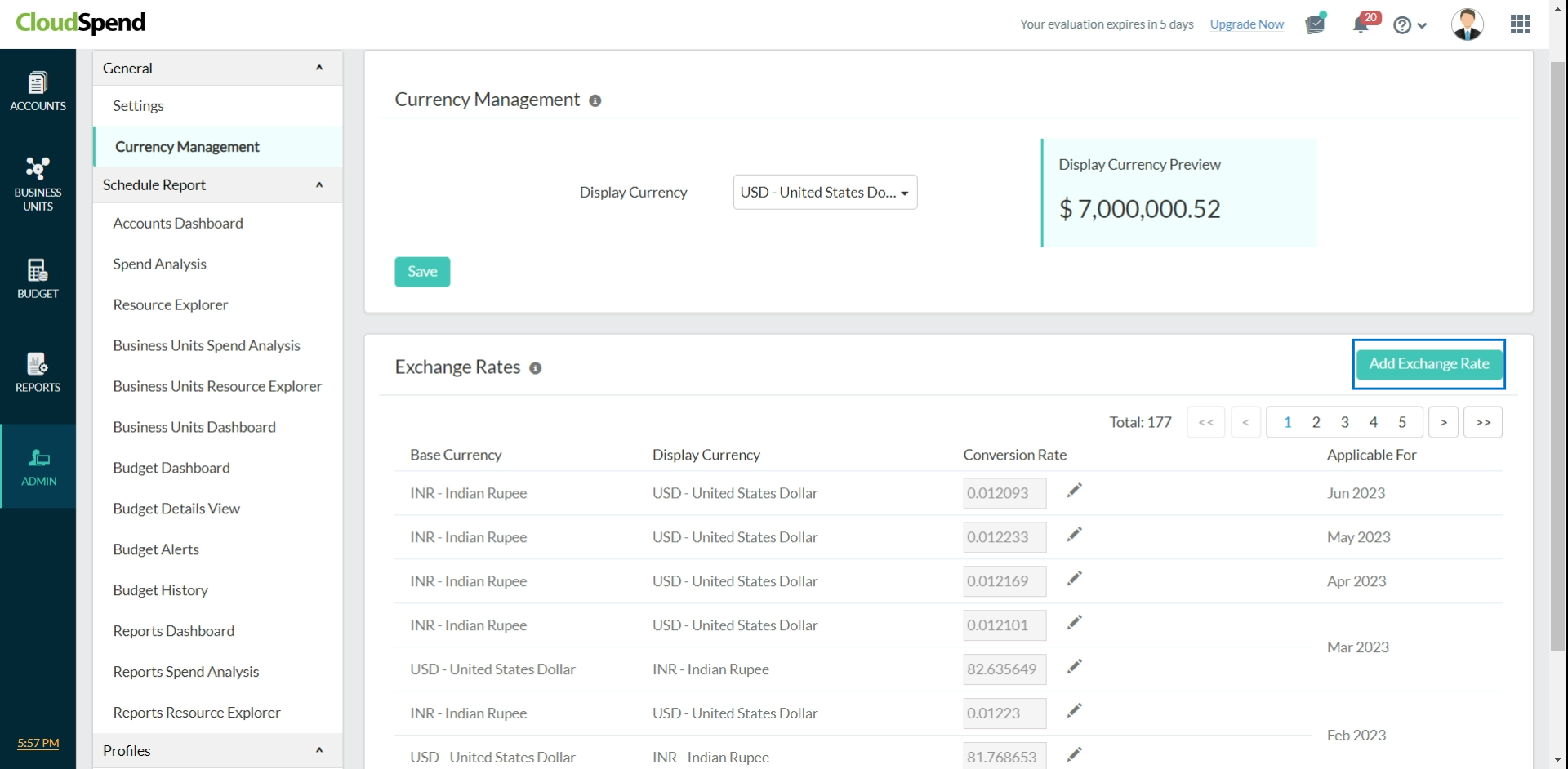Image resolution: width=1568 pixels, height=769 pixels.
Task: Collapse the General section
Action: click(x=319, y=68)
